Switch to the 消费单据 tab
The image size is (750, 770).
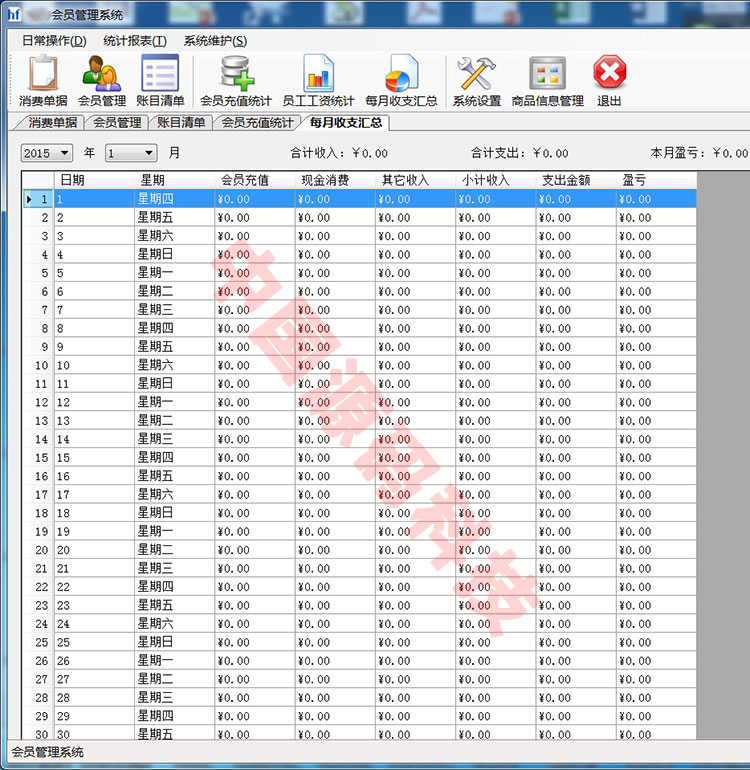coord(52,122)
